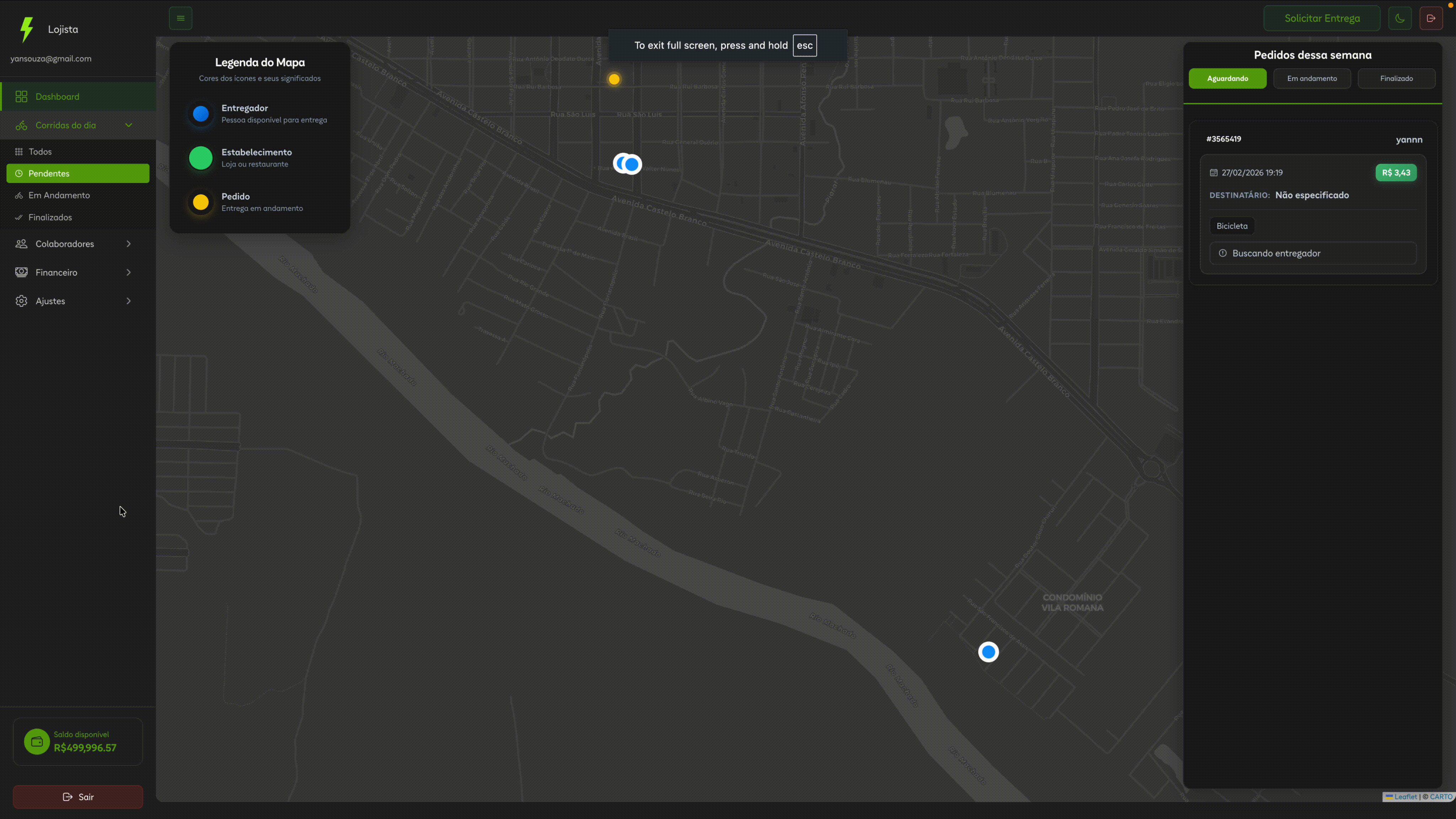Click the Dashboard grid icon
This screenshot has height=819, width=1456.
pyautogui.click(x=21, y=97)
